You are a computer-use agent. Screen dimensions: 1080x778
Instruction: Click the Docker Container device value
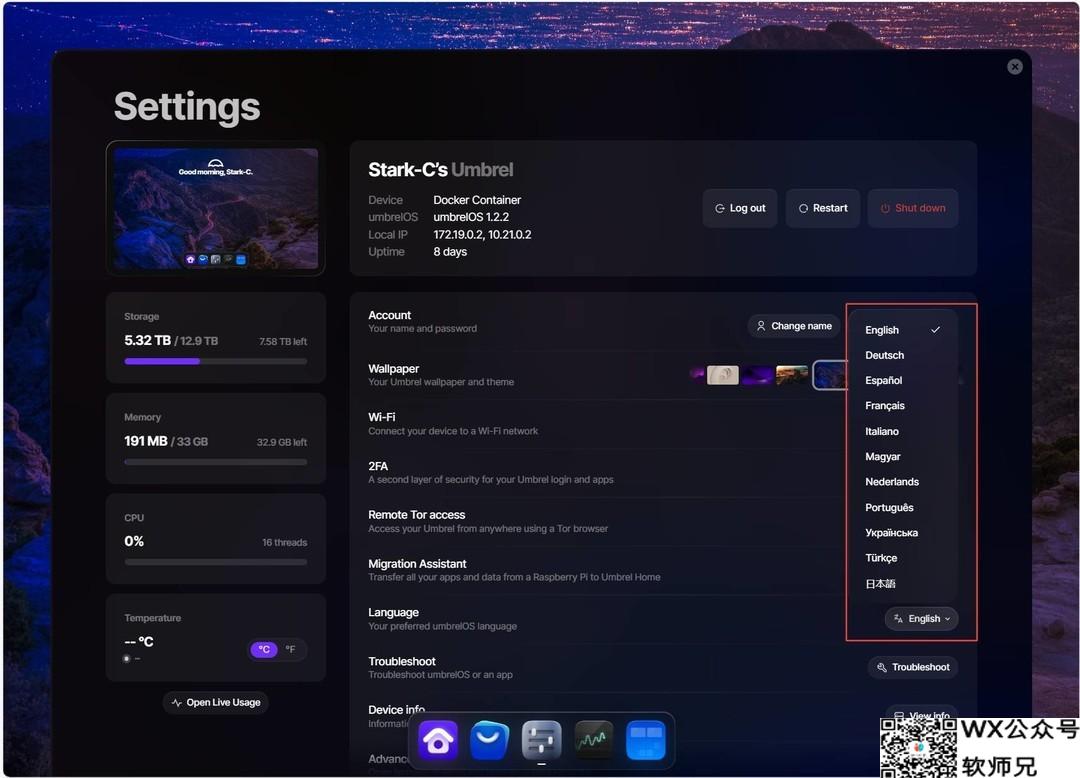(x=477, y=200)
